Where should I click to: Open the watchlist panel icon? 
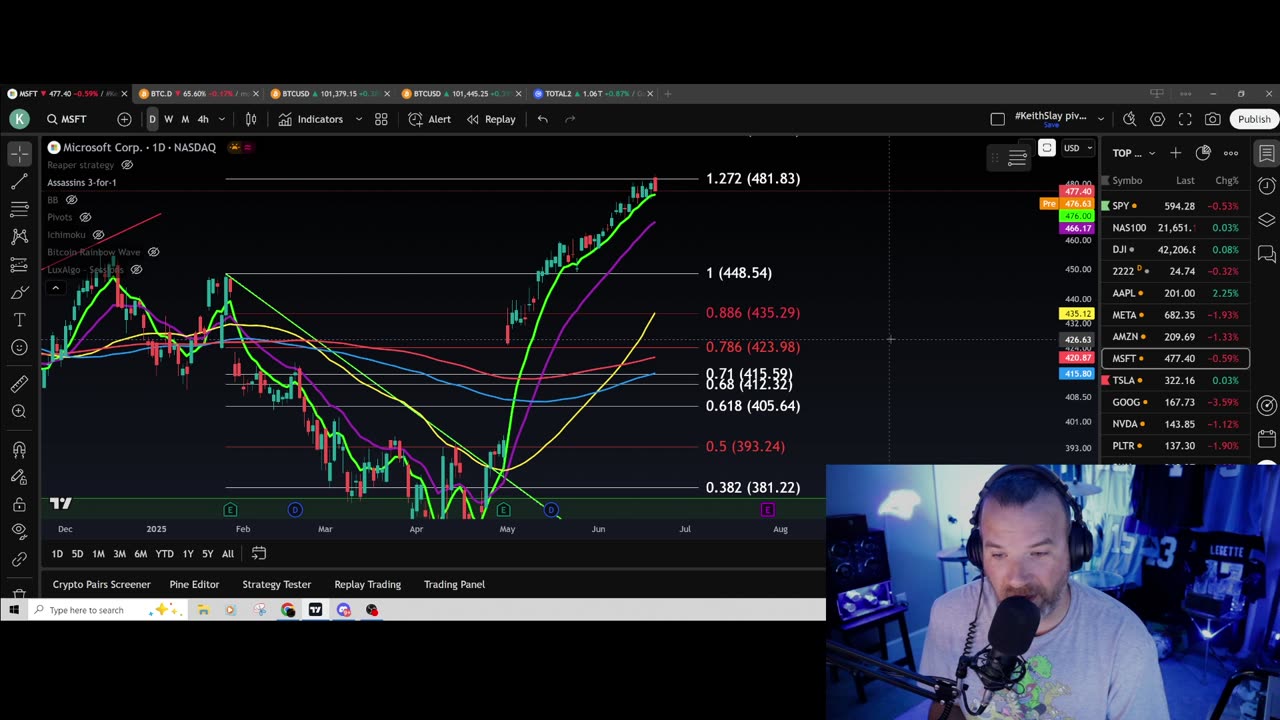click(x=1267, y=153)
